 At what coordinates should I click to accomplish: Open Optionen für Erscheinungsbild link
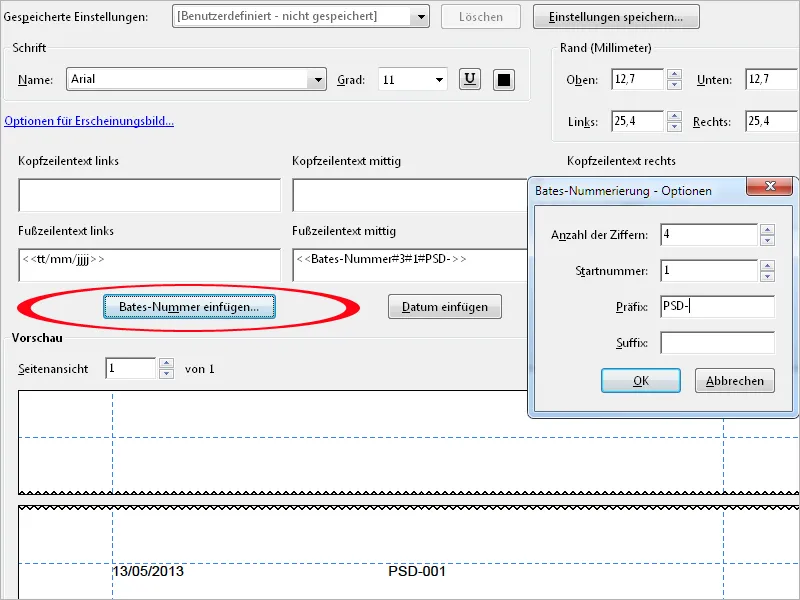89,121
